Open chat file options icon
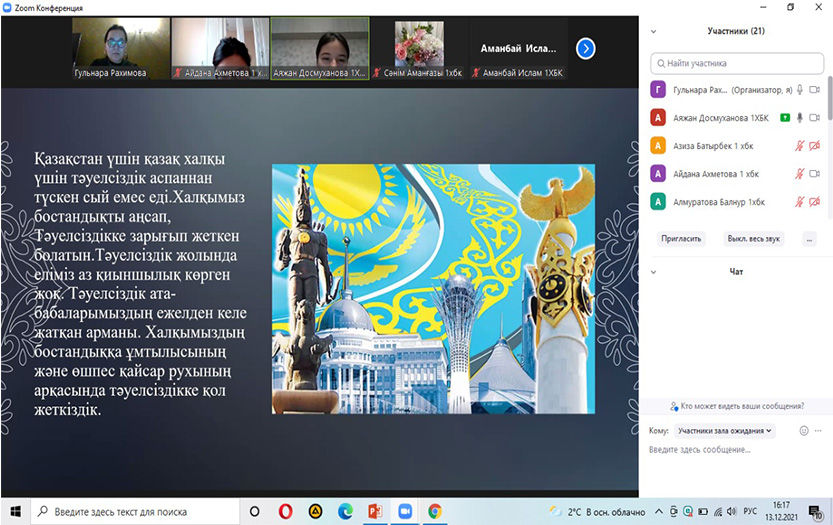This screenshot has height=525, width=833. pyautogui.click(x=821, y=431)
